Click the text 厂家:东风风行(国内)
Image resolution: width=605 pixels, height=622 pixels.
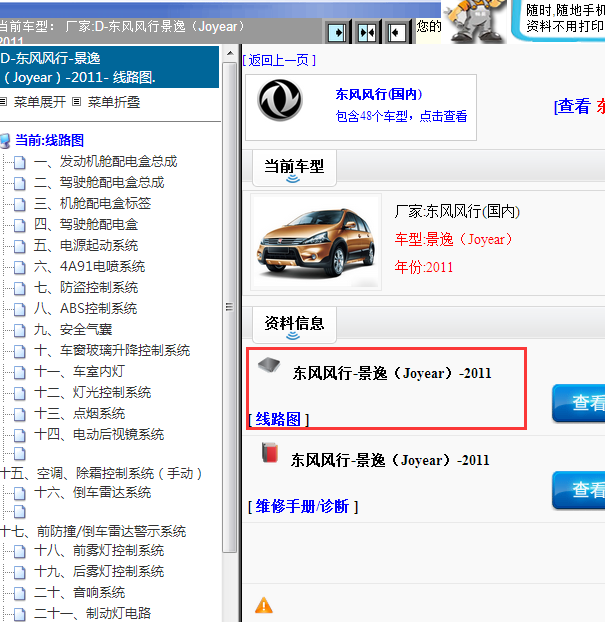[457, 211]
